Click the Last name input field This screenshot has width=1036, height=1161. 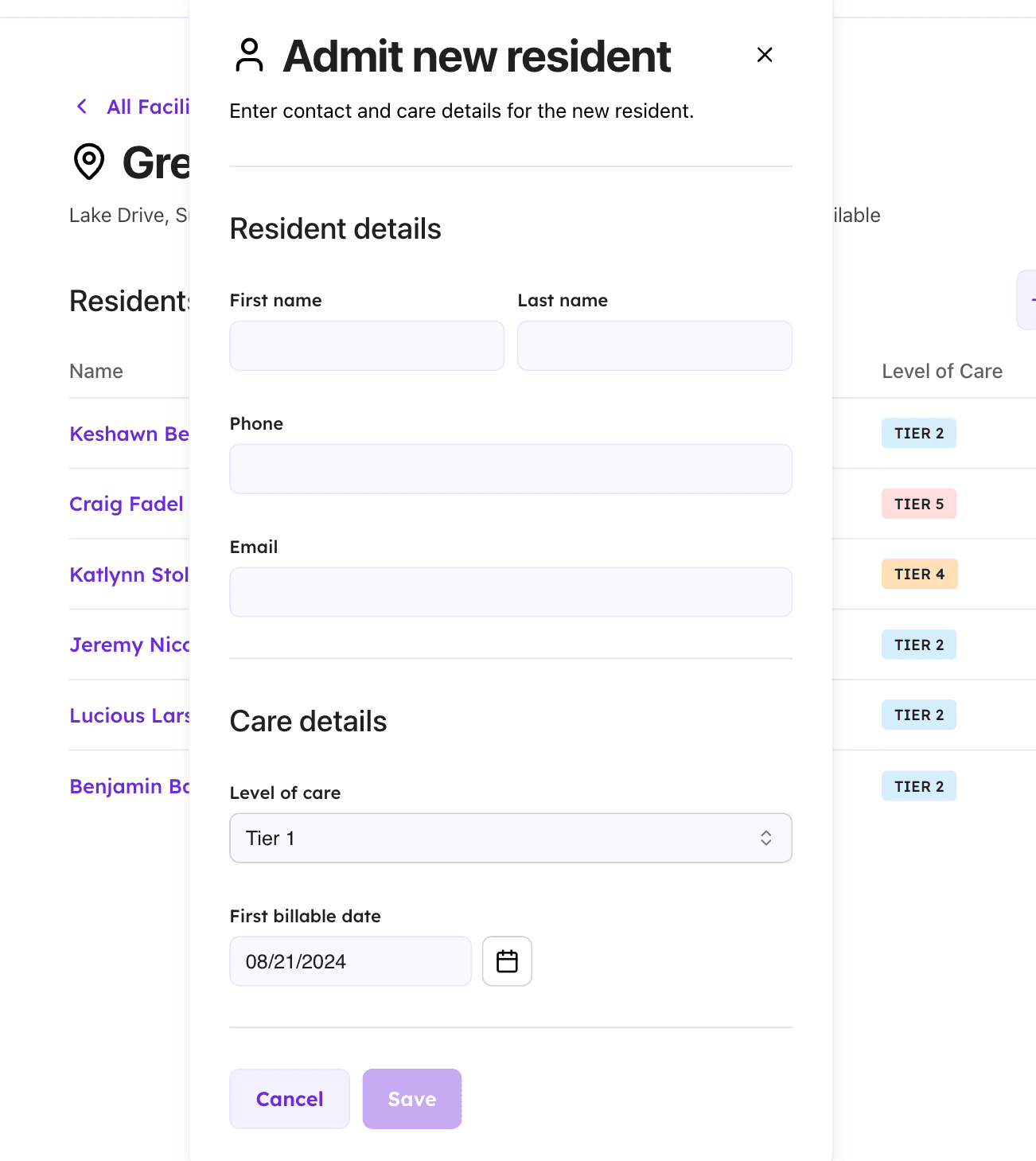[x=654, y=345]
